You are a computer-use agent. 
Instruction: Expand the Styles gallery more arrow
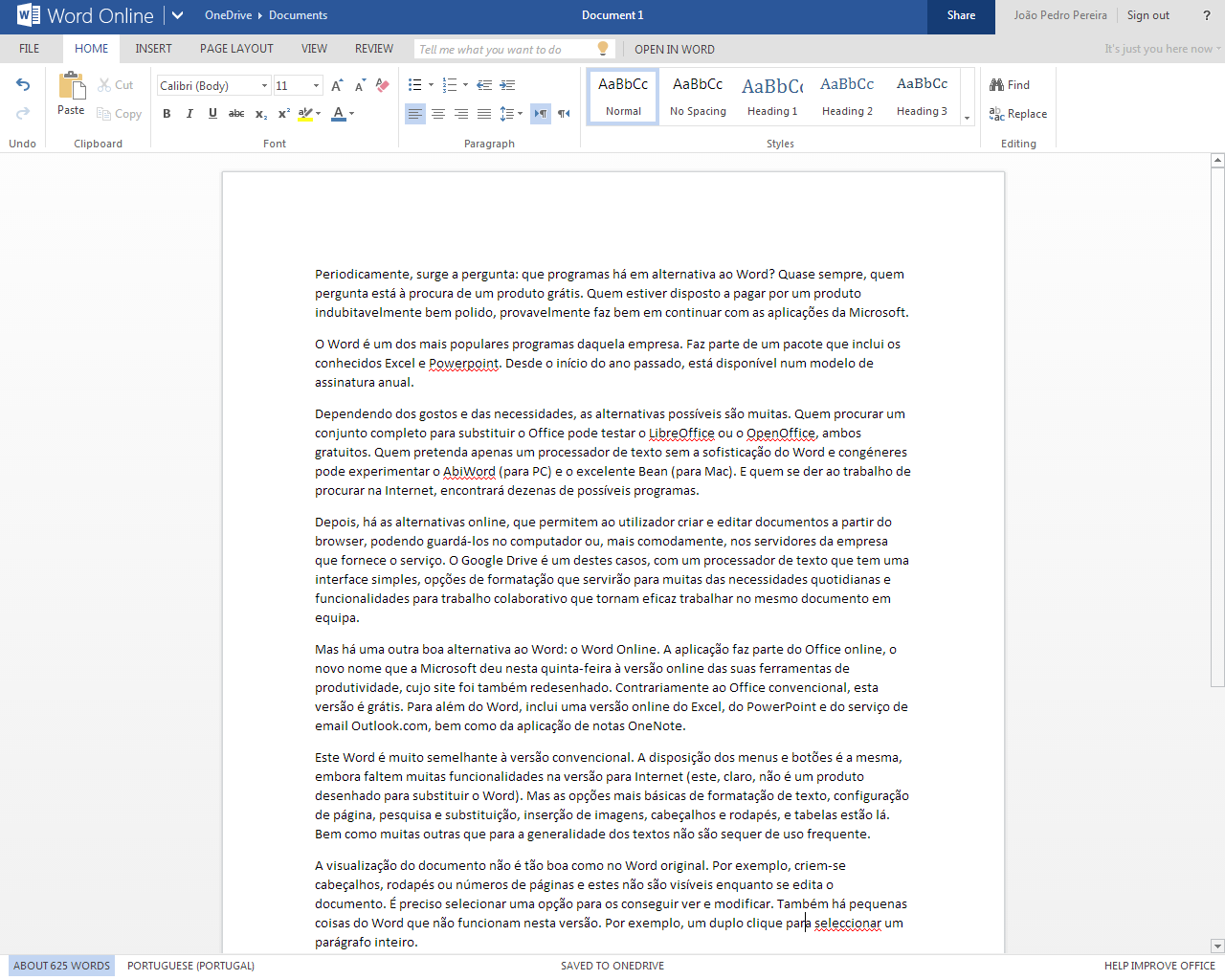(x=967, y=118)
